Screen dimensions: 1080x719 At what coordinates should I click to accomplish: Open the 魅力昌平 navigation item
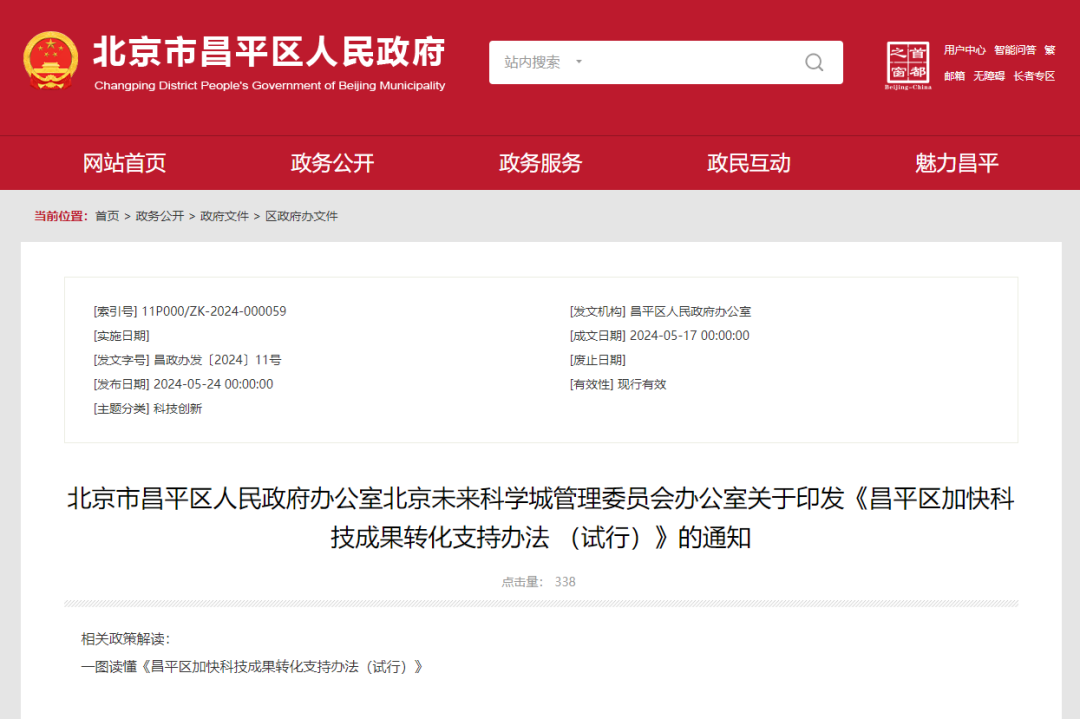(x=956, y=163)
